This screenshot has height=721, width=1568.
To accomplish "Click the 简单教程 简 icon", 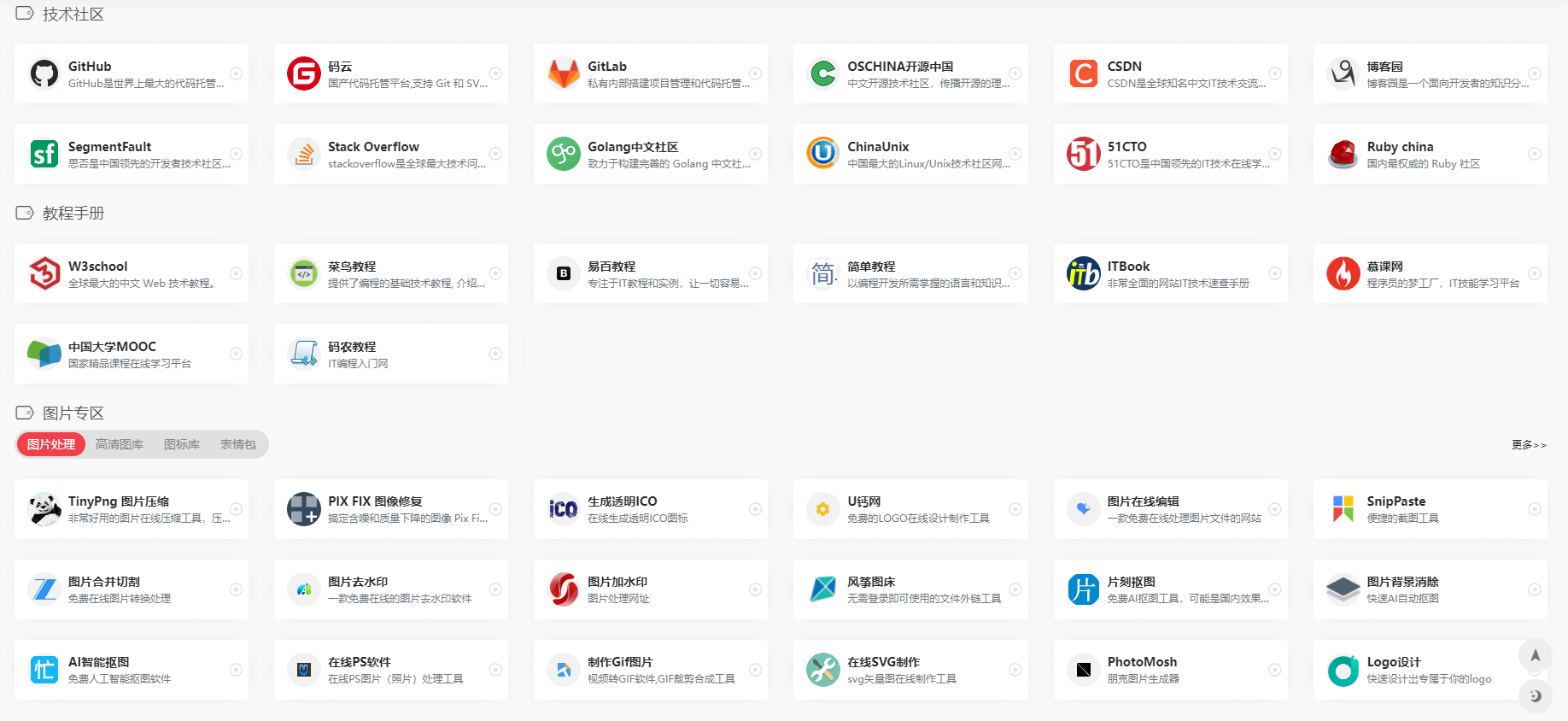I will [x=823, y=274].
